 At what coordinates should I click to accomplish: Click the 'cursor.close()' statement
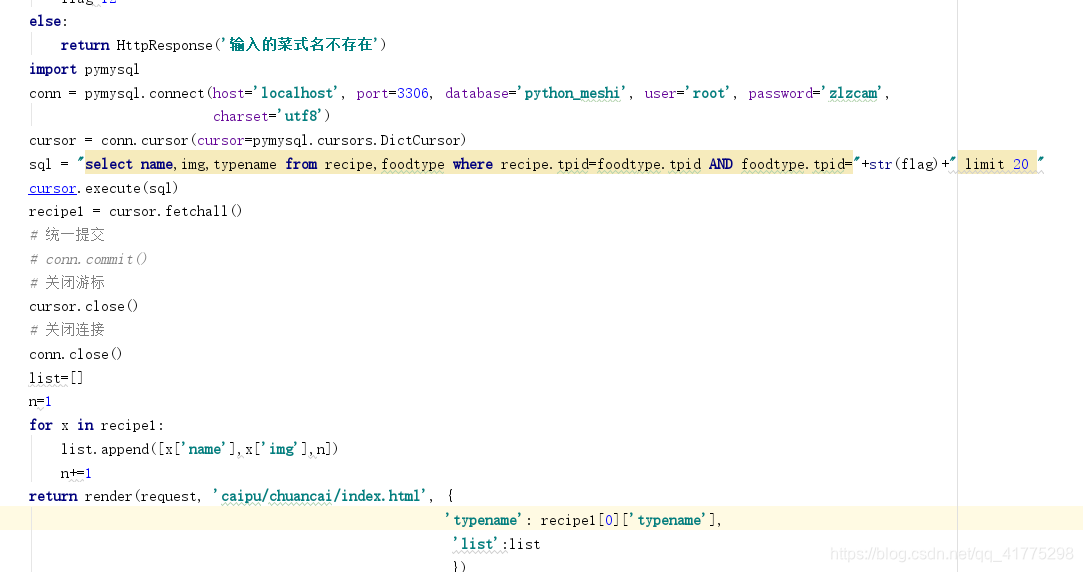(x=84, y=306)
